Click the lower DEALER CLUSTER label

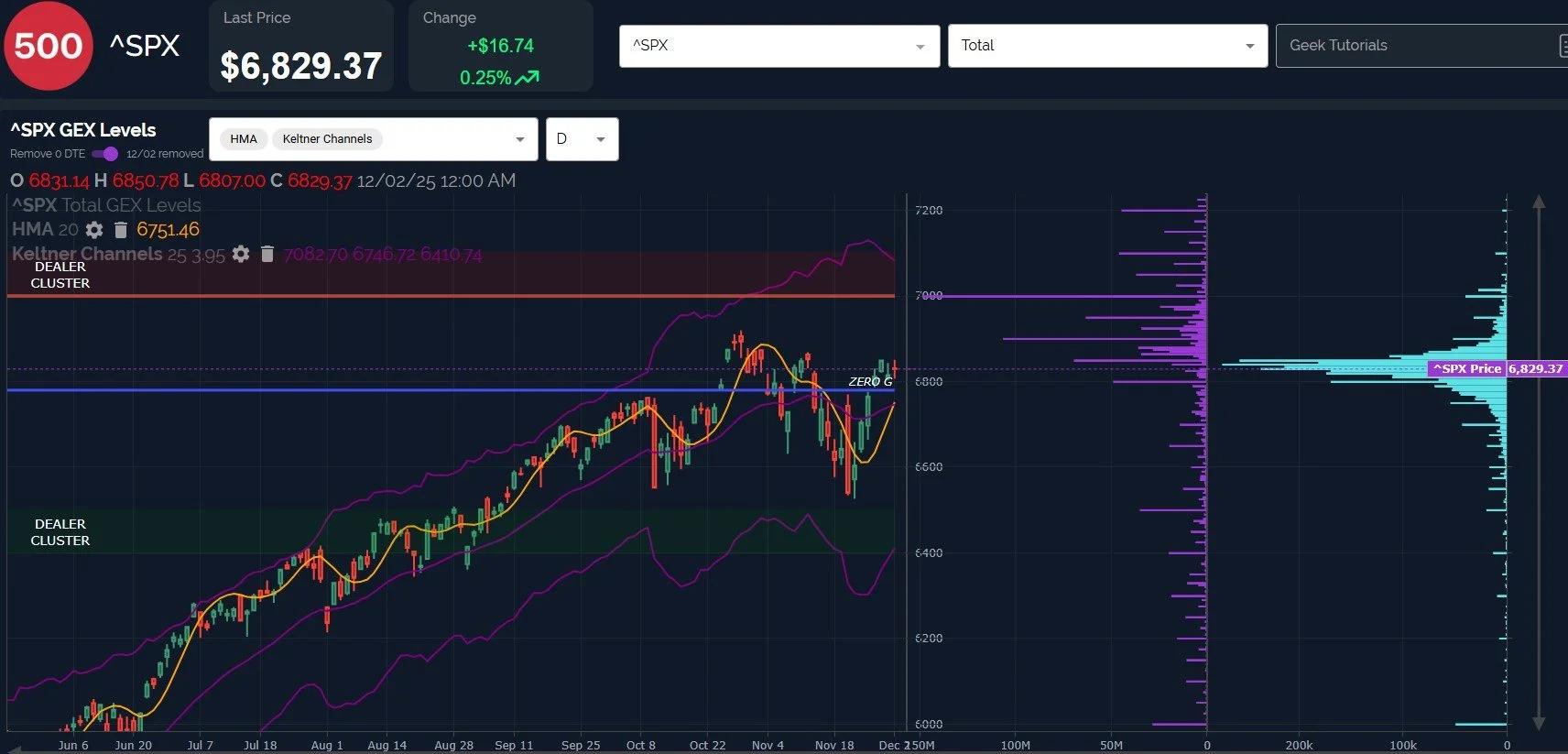click(60, 532)
